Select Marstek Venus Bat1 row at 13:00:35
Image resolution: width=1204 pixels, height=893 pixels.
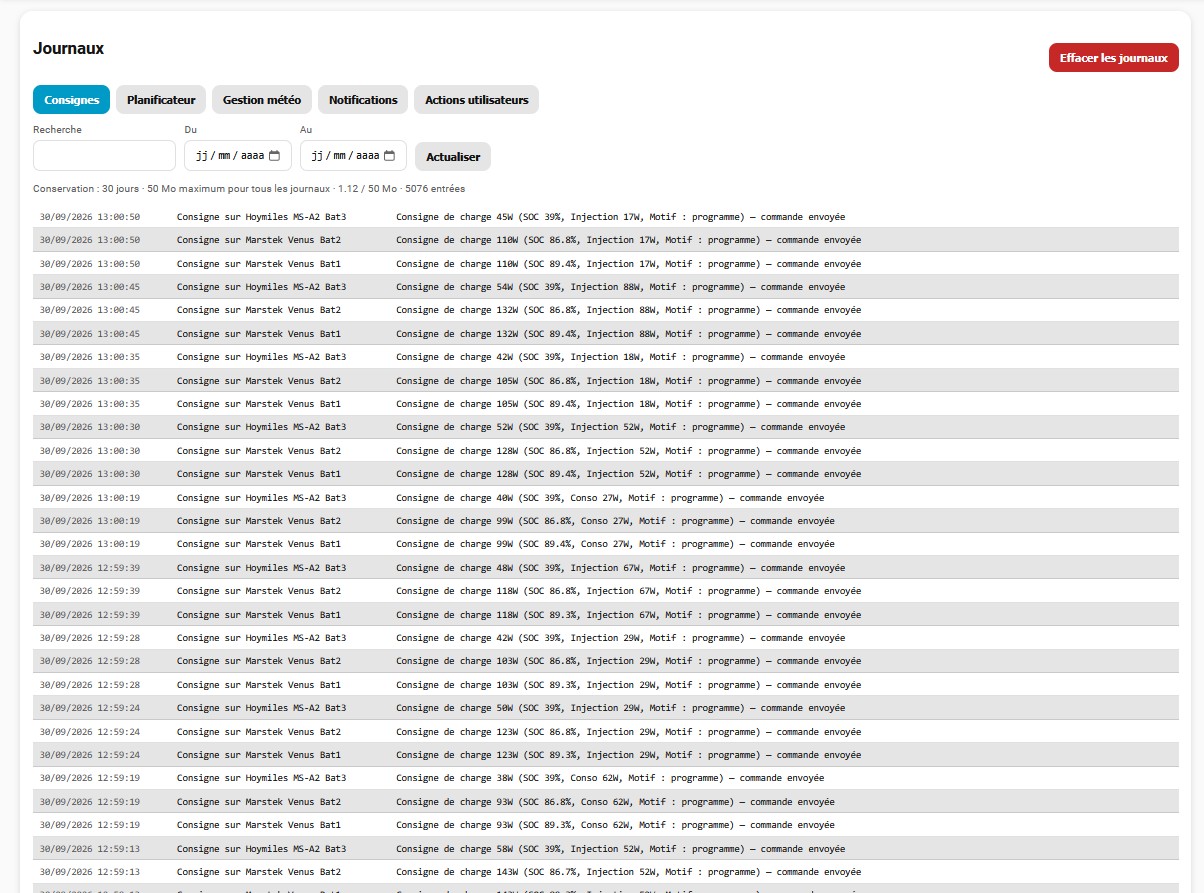606,404
